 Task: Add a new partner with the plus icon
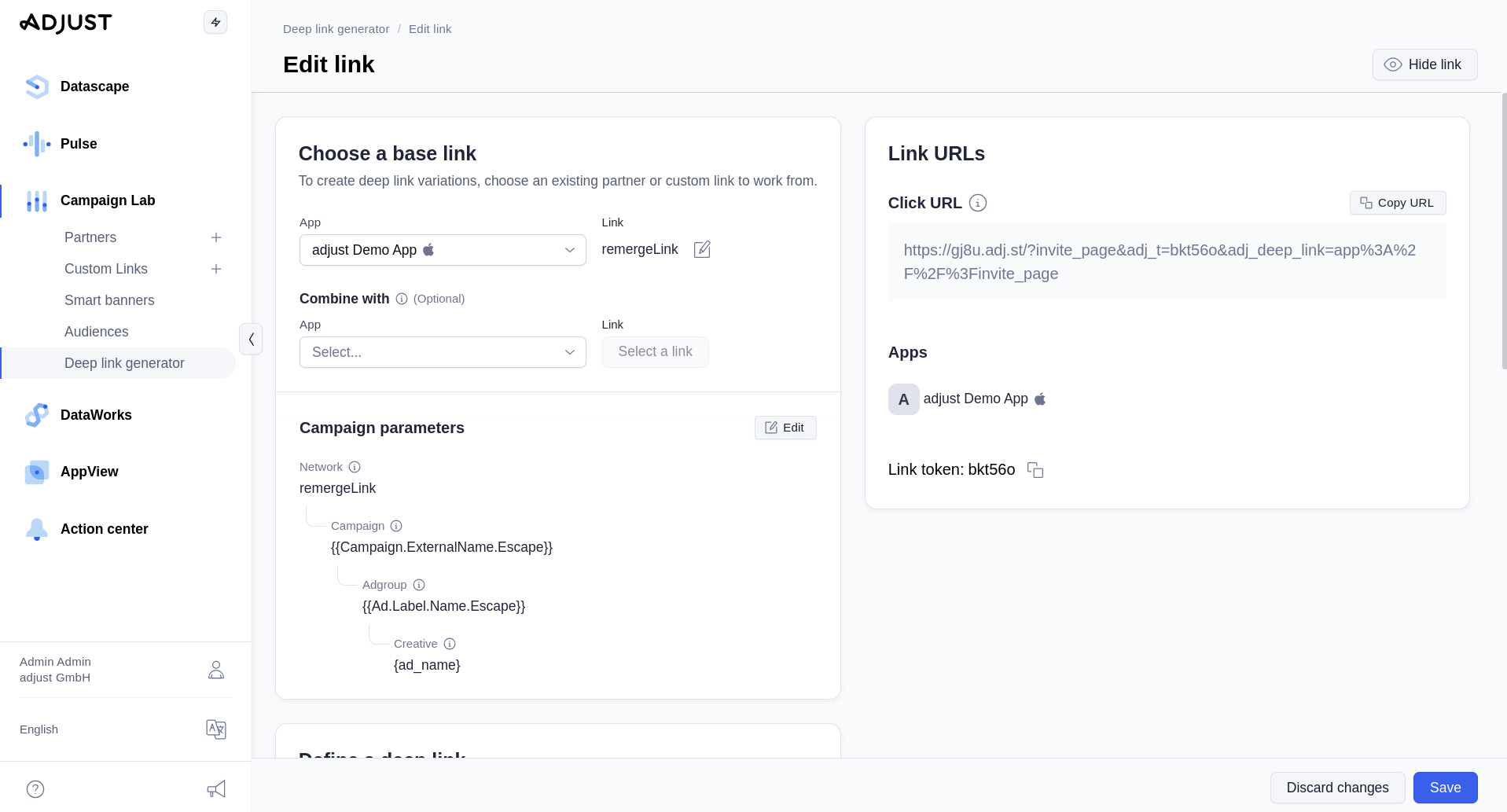click(x=216, y=237)
